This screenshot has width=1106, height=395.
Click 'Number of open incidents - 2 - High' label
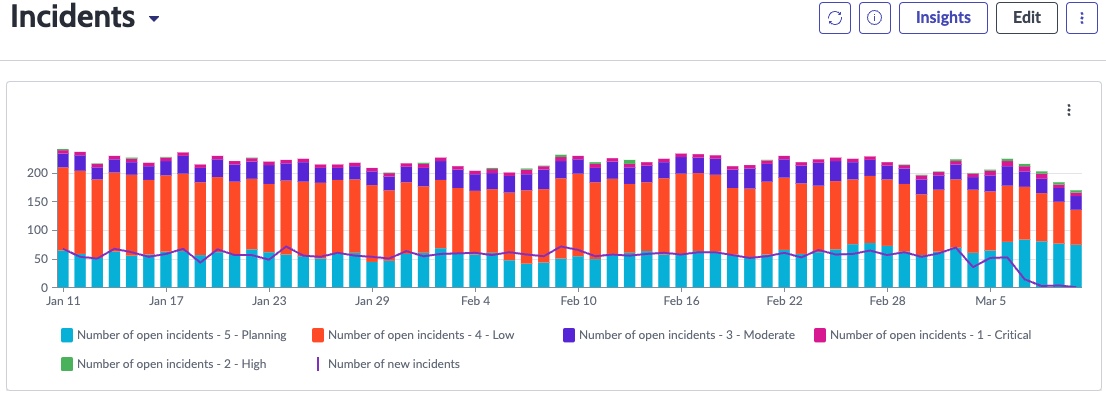pos(172,365)
